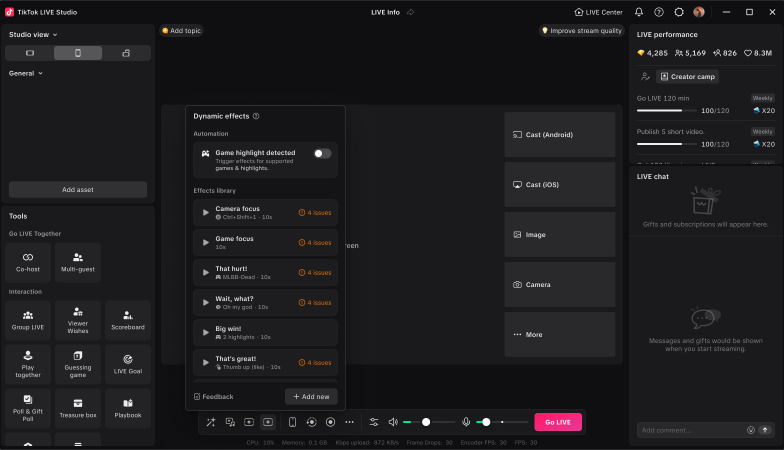Open the help question mark icon
The height and width of the screenshot is (450, 784).
click(x=659, y=12)
